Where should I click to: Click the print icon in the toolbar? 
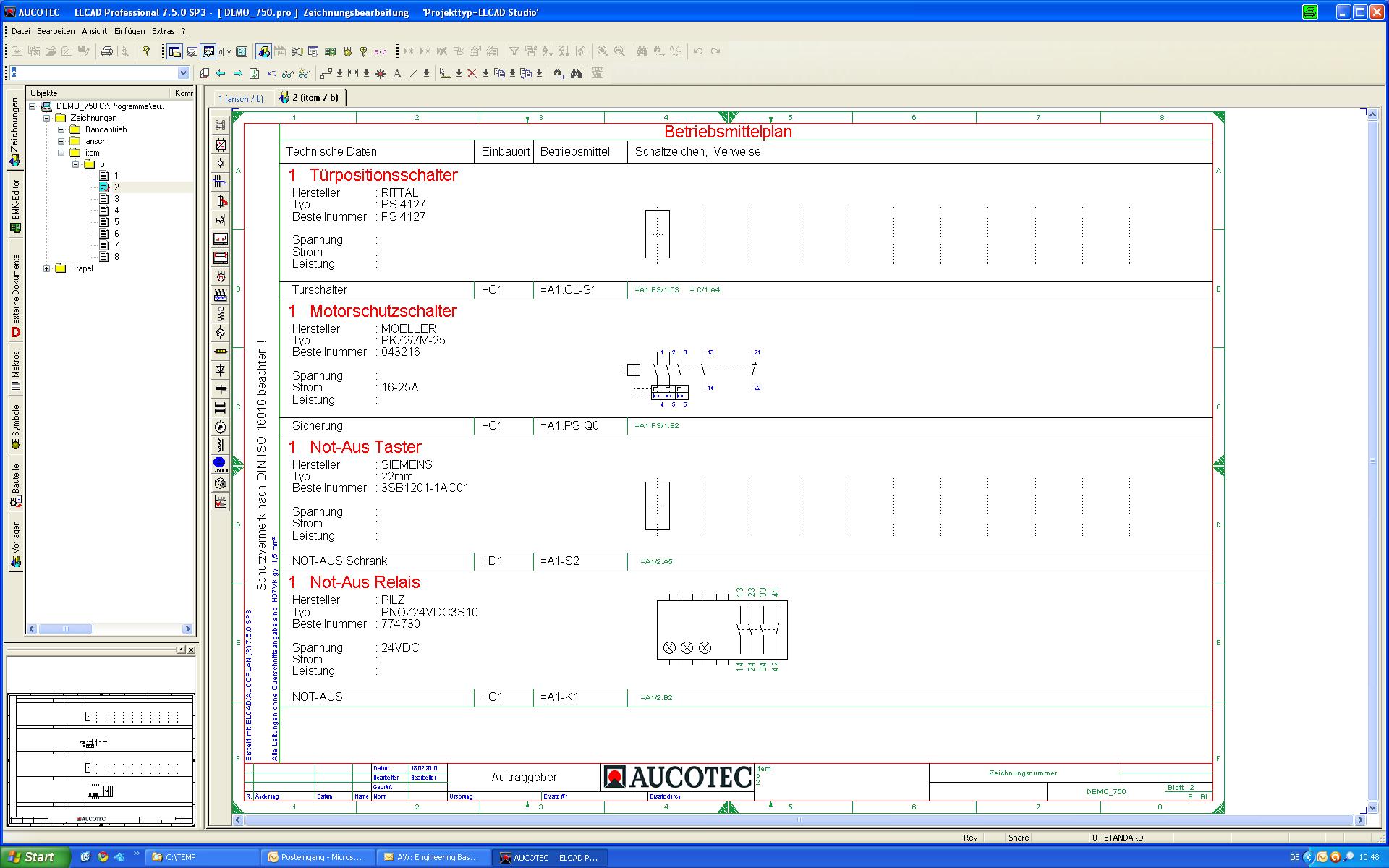pyautogui.click(x=107, y=51)
